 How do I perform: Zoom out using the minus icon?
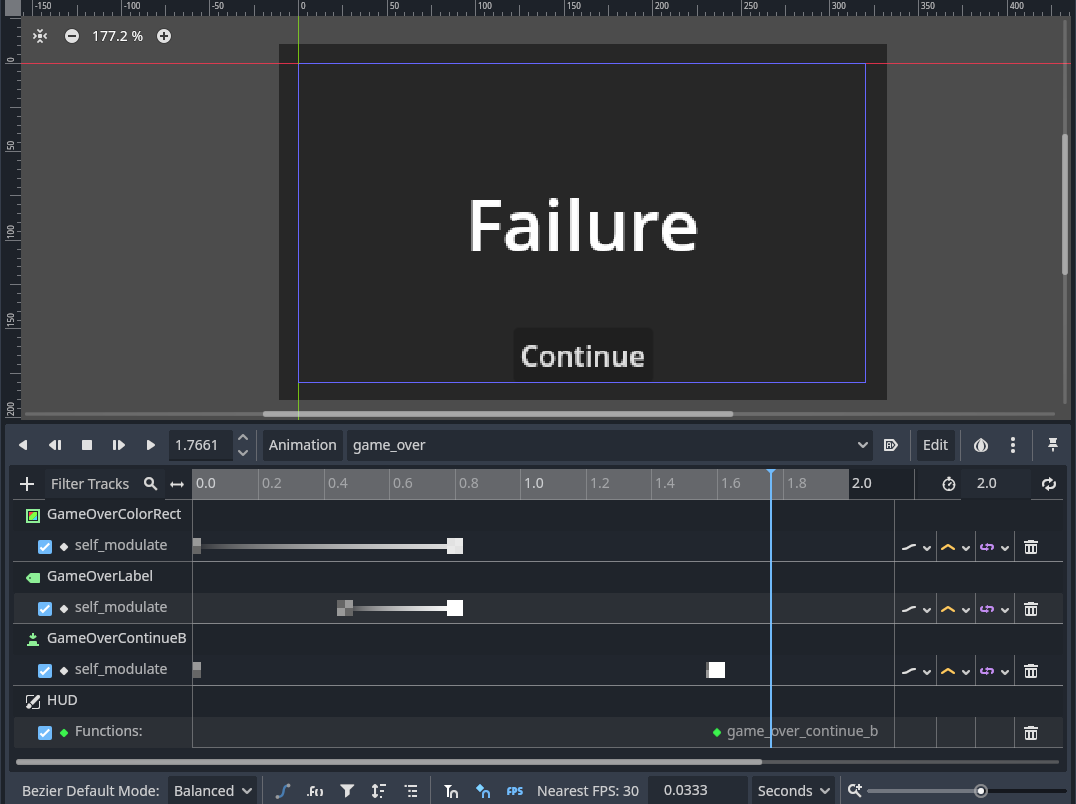(72, 36)
